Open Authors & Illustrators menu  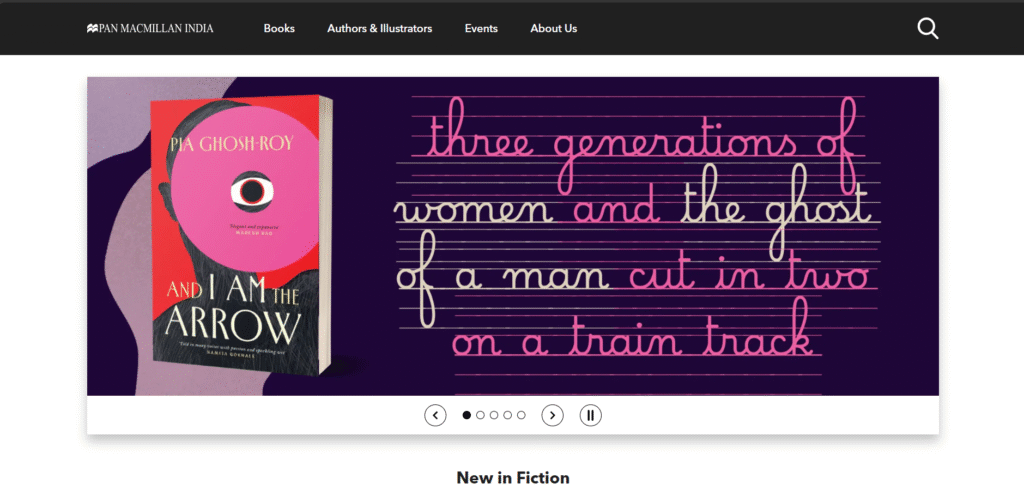coord(379,28)
